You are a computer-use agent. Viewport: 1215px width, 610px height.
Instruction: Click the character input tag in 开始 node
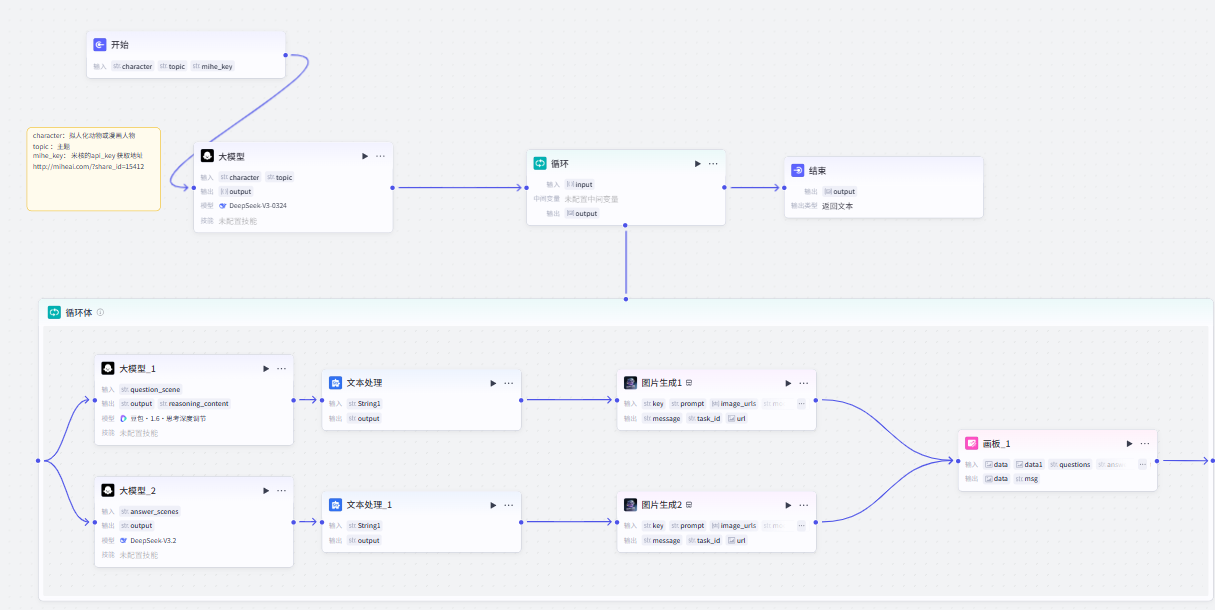point(132,67)
